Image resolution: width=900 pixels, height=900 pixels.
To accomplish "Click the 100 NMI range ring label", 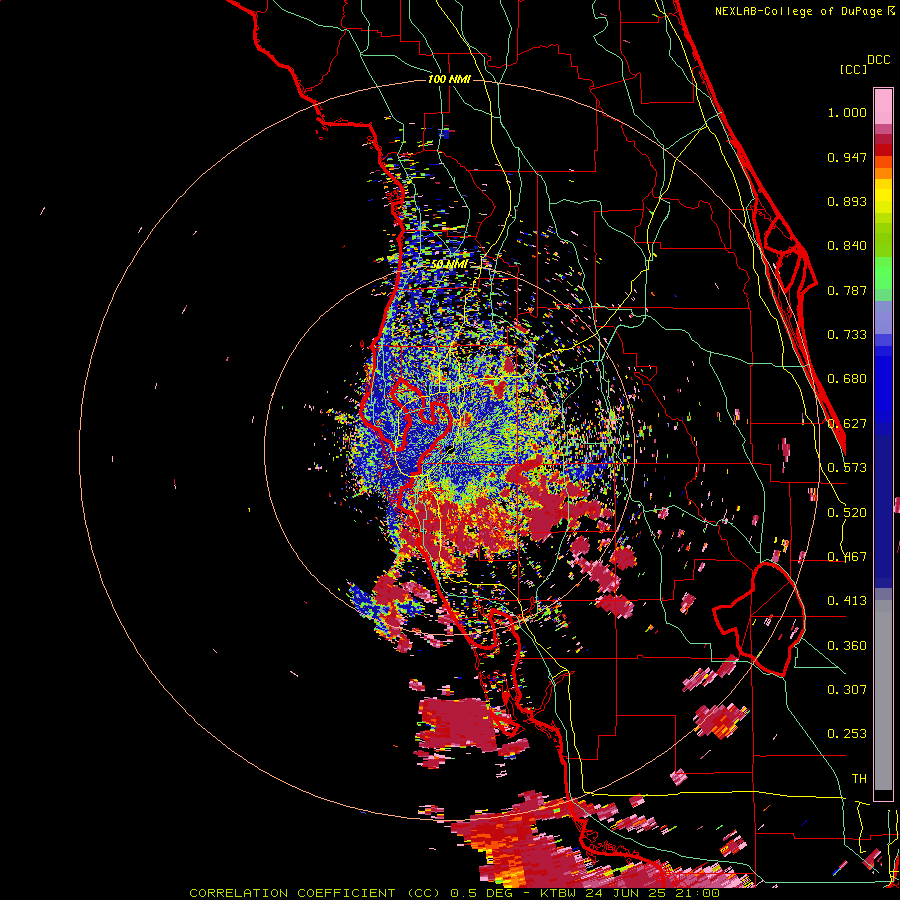I will coord(449,79).
